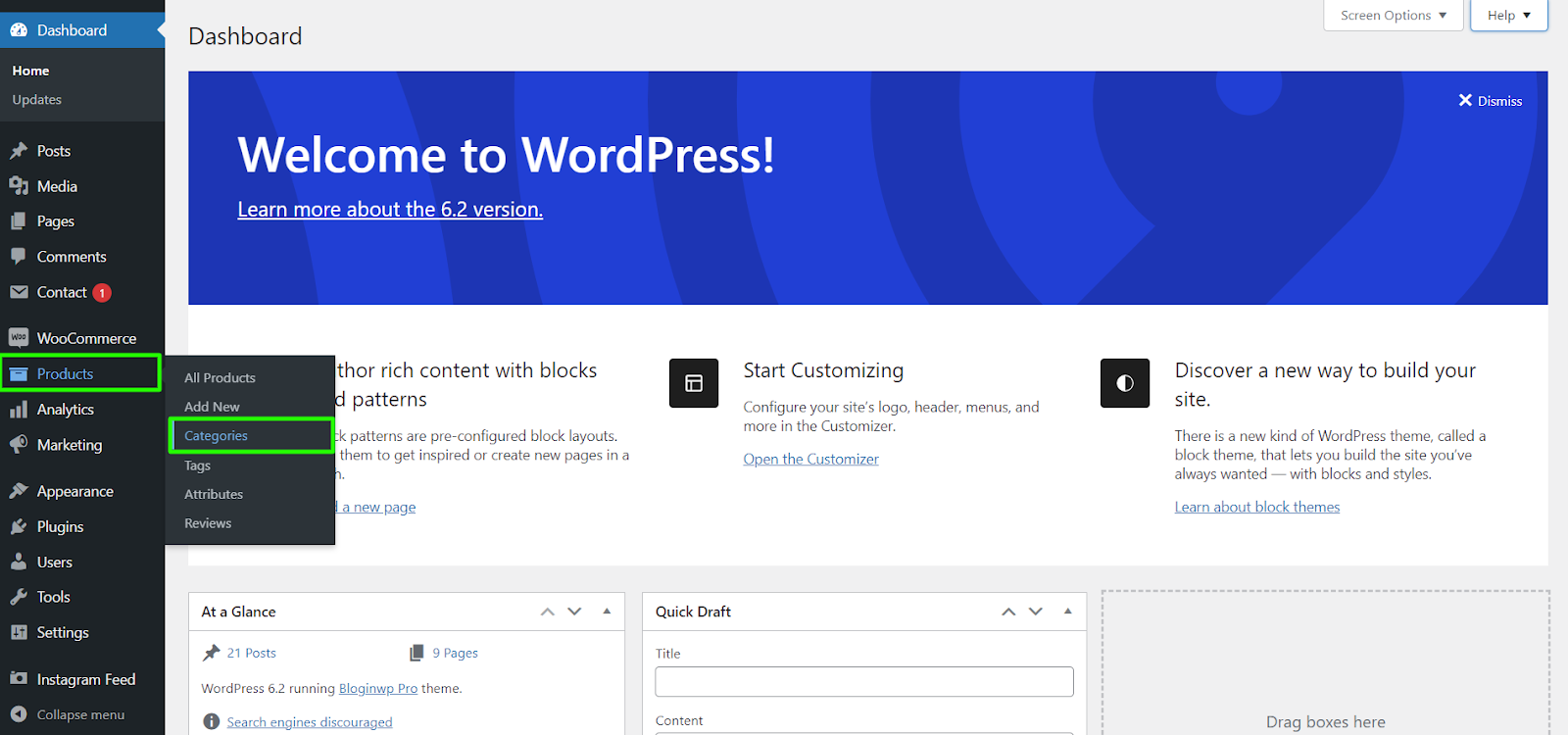Click the Dashboard page heading
The width and height of the screenshot is (1568, 735).
click(245, 36)
